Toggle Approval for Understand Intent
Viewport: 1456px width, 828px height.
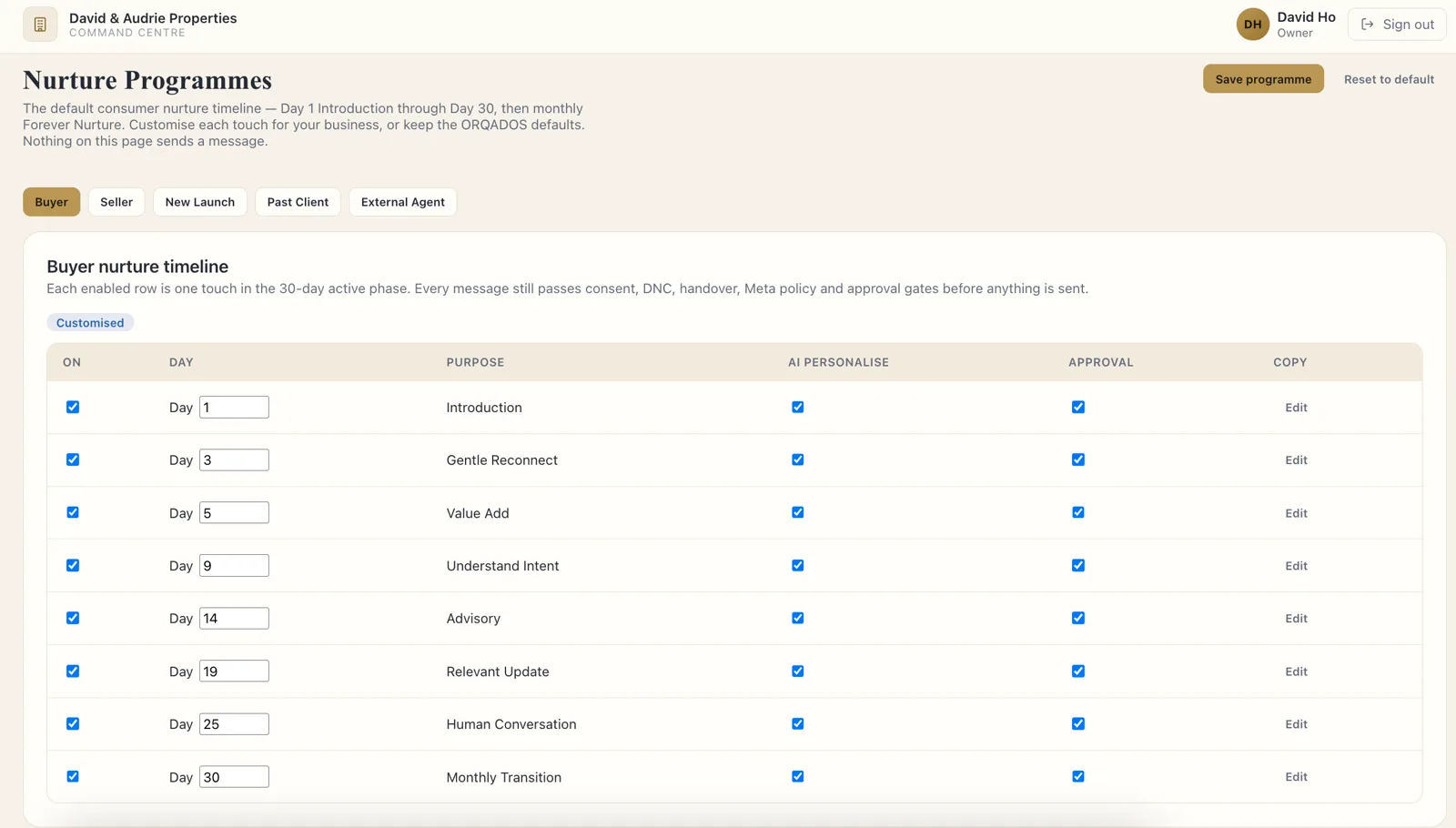[1078, 565]
